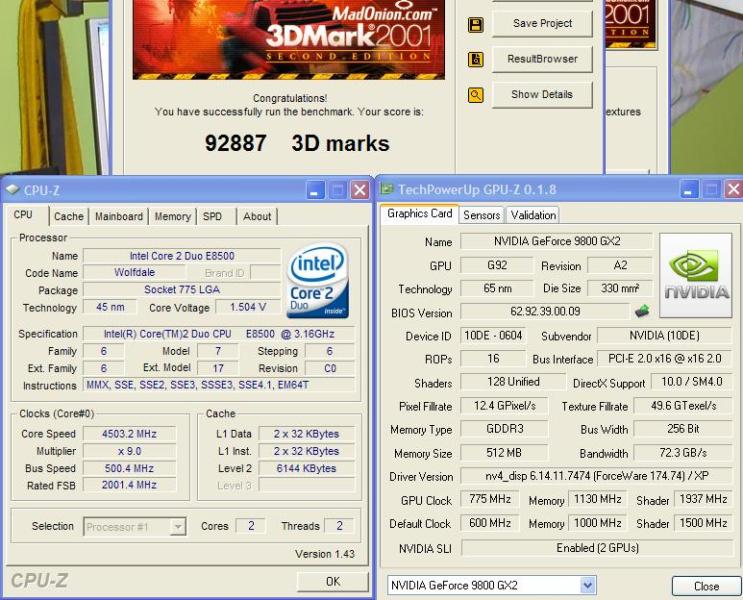Click the 4503.2 MHz core speed value
Viewport: 743px width, 600px height.
pos(129,434)
